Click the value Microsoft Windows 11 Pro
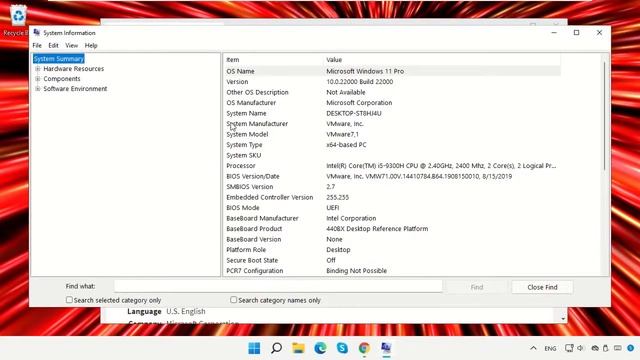The image size is (640, 360). 365,71
